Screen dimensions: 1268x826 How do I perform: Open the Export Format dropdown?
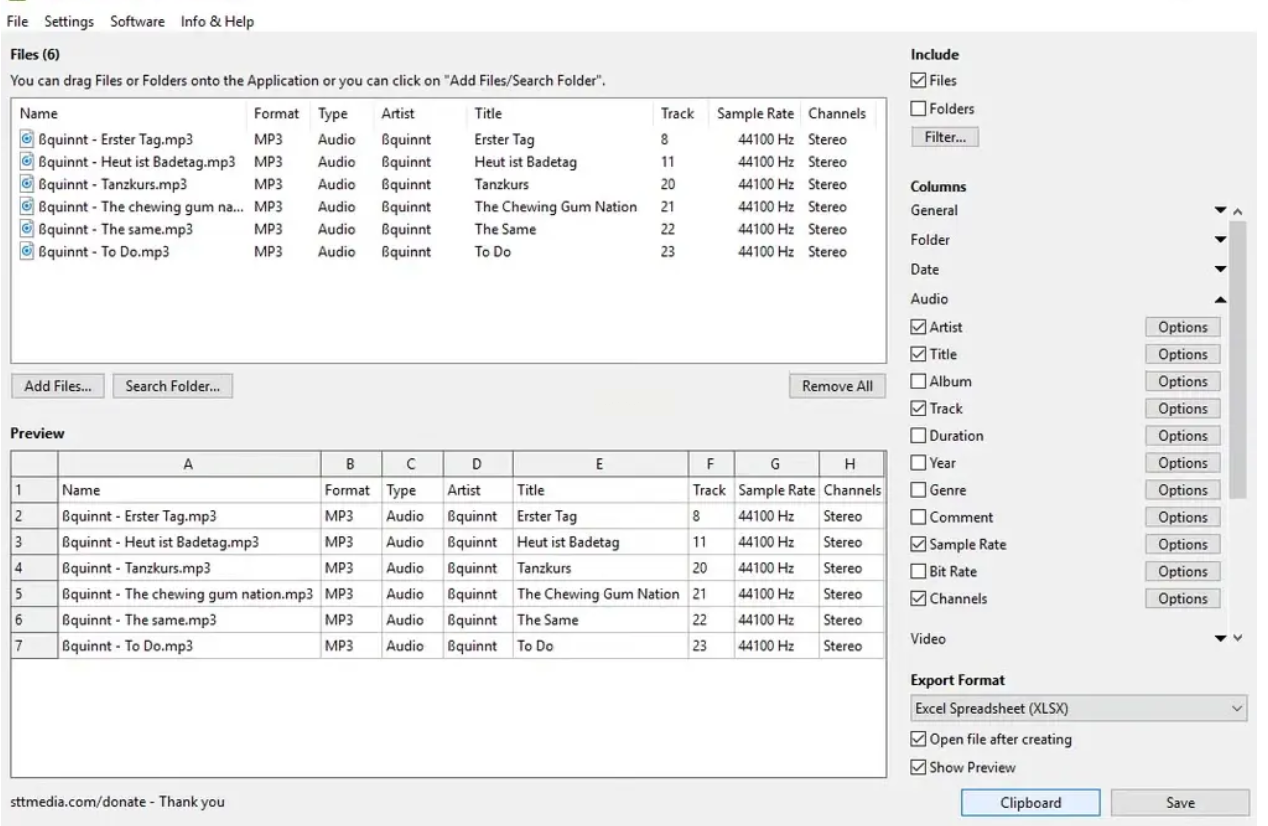(1079, 709)
